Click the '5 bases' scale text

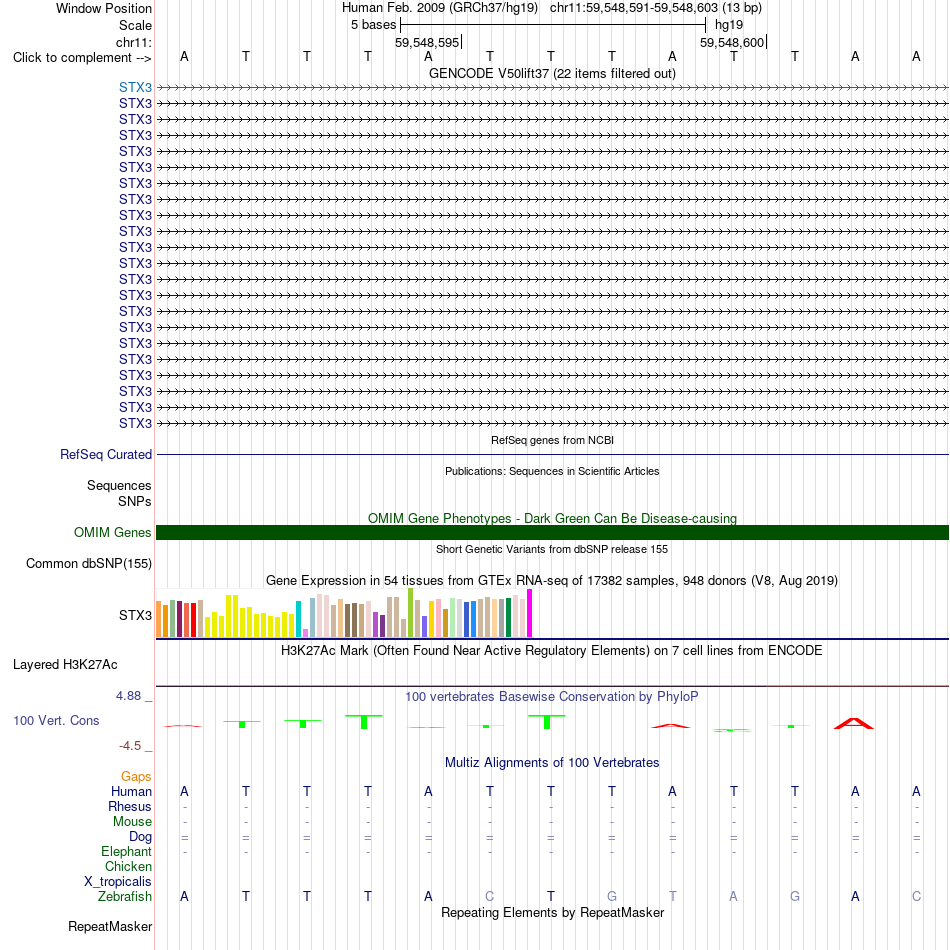[373, 25]
